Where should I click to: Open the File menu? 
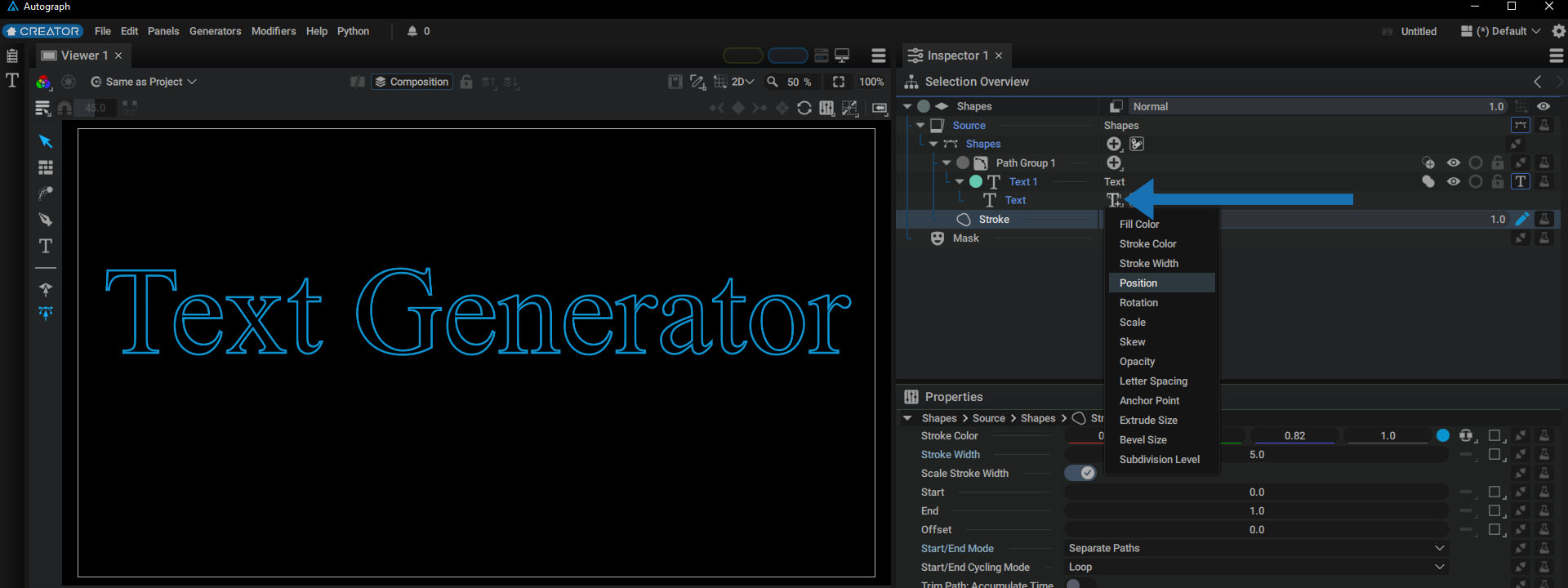pos(103,31)
